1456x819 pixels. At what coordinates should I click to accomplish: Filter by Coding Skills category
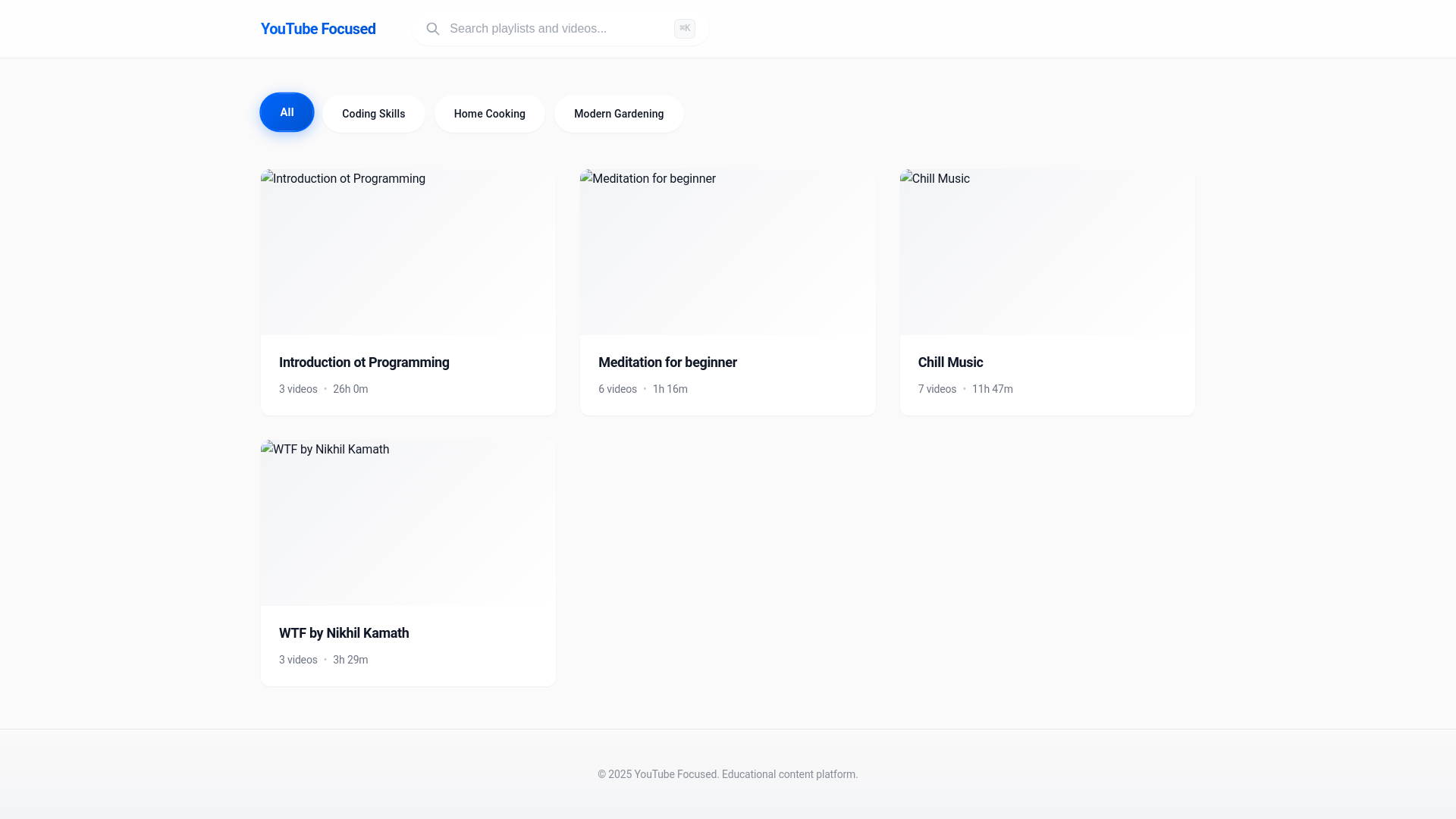tap(373, 114)
